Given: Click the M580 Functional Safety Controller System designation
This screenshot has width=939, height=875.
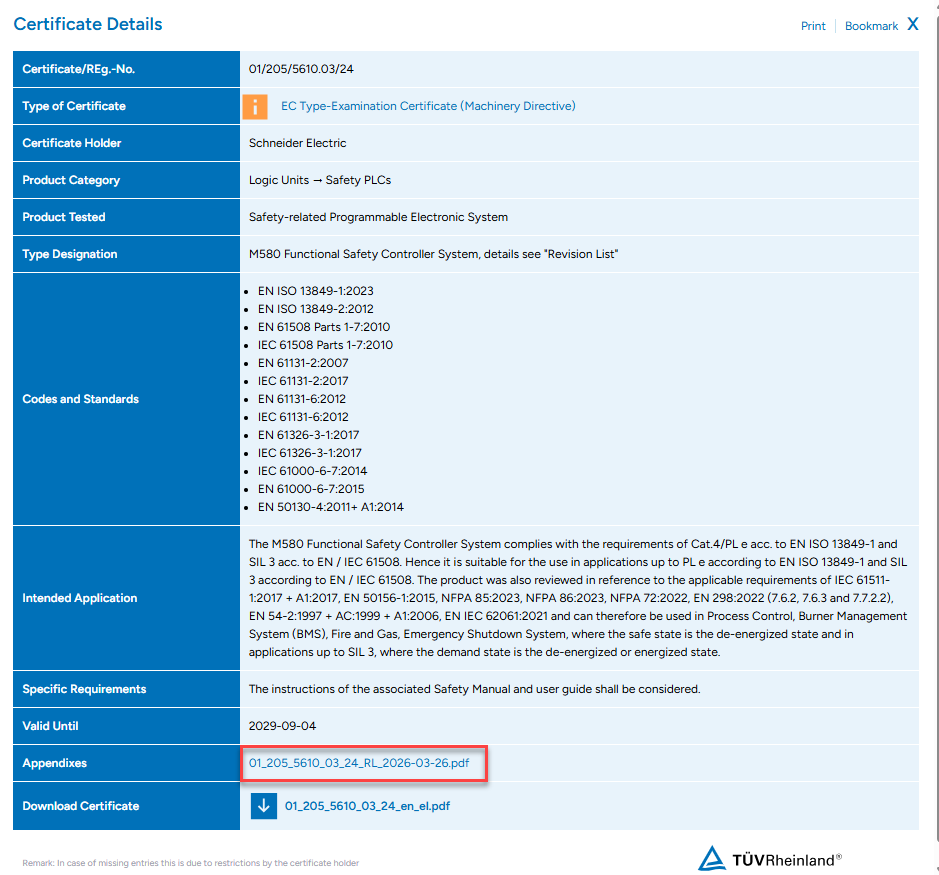Looking at the screenshot, I should 434,254.
